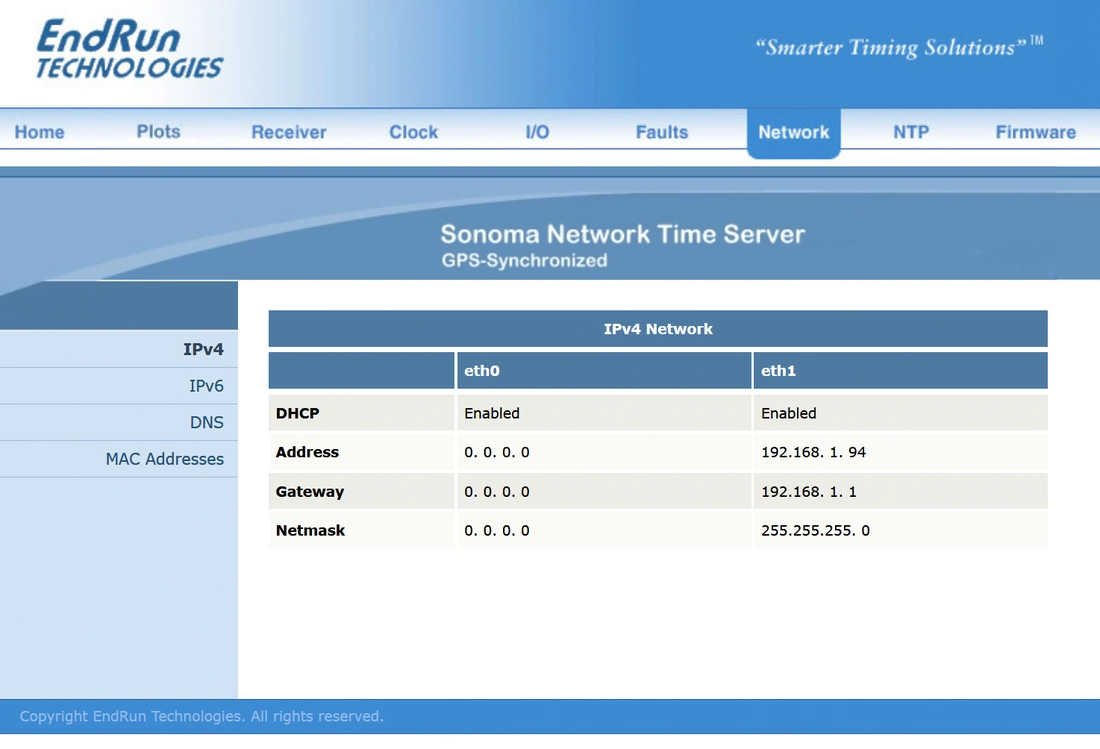
Task: Click the IPv4 Network table heading
Action: [658, 329]
